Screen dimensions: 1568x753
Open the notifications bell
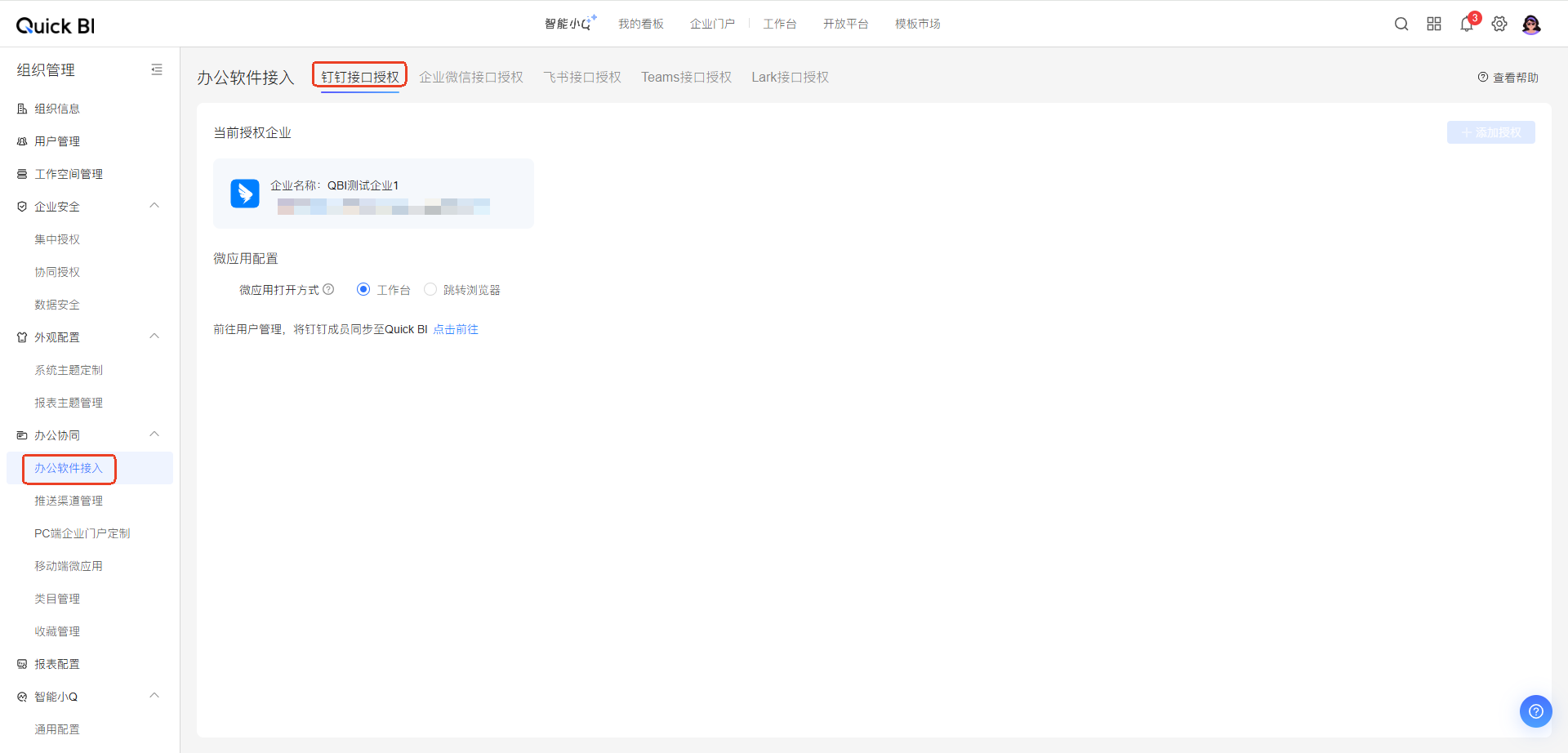[x=1467, y=25]
